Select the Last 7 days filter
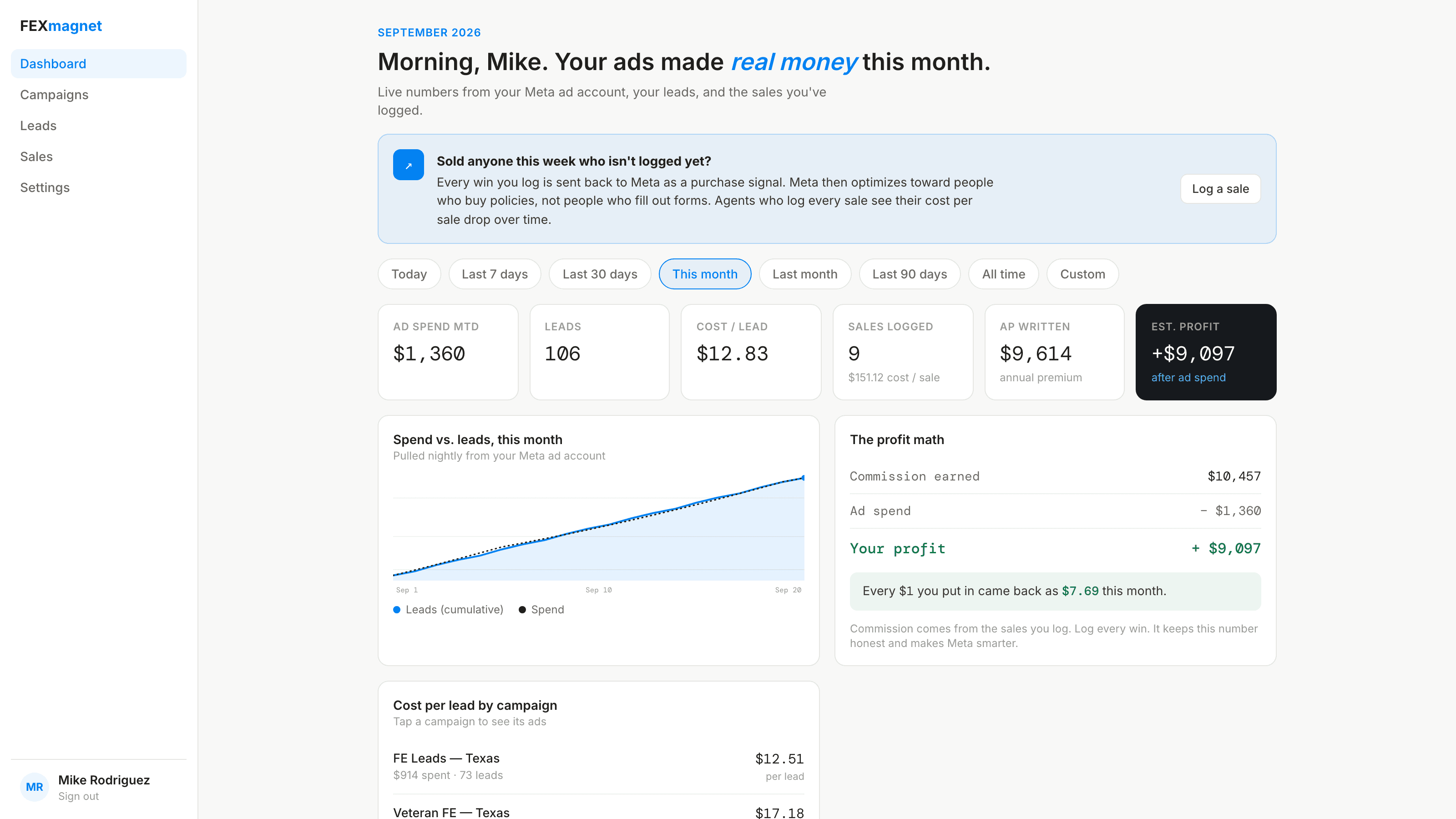Screen dimensions: 1456x819 [495, 274]
